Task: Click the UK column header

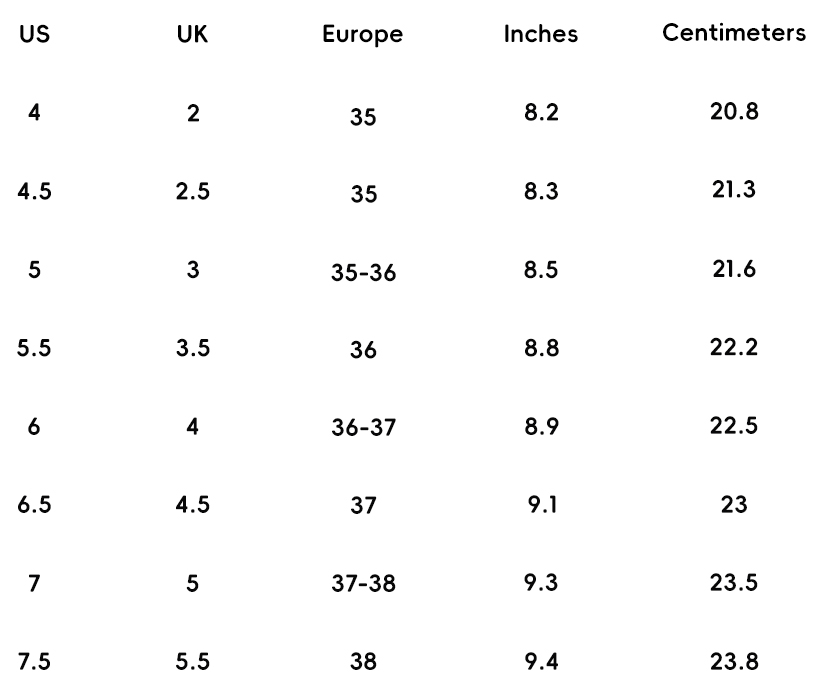Action: pos(191,33)
